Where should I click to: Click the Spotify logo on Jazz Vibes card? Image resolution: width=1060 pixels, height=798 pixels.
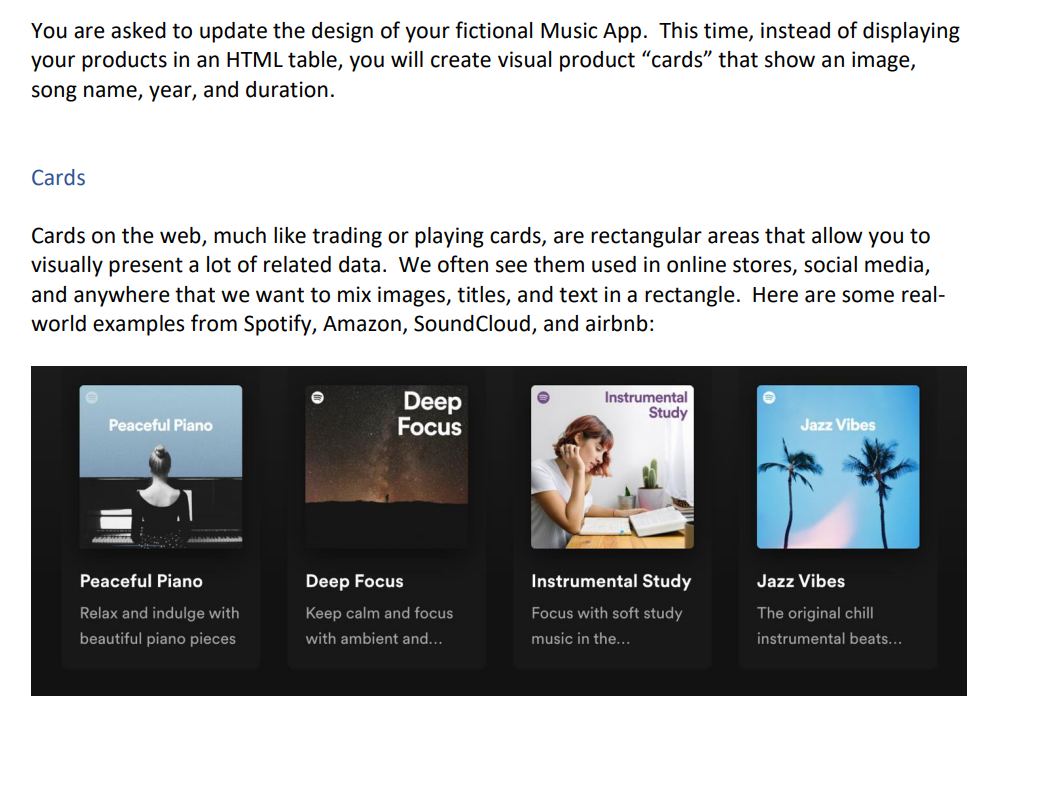tap(767, 397)
